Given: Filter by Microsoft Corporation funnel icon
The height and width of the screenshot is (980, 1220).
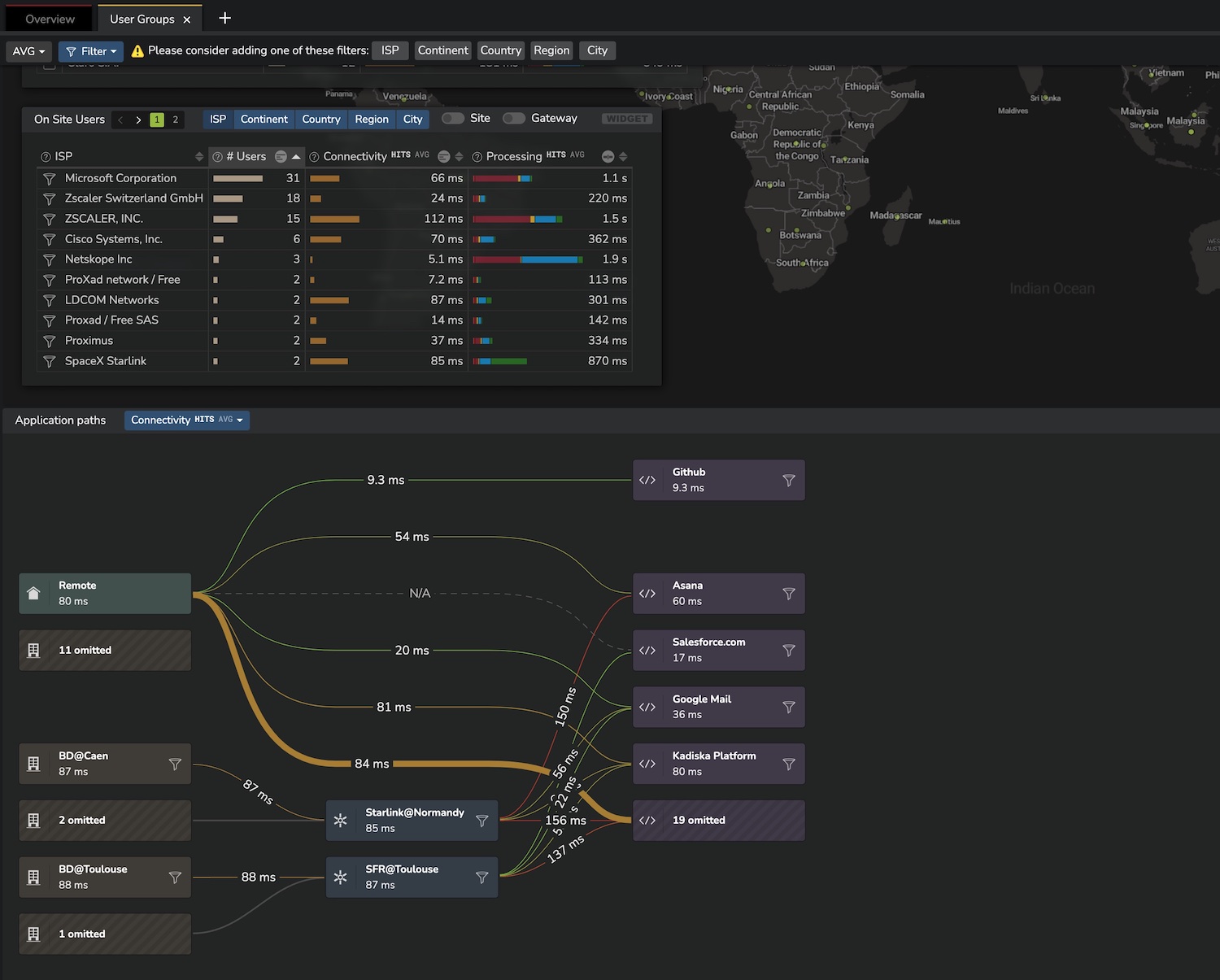Looking at the screenshot, I should click(x=49, y=179).
